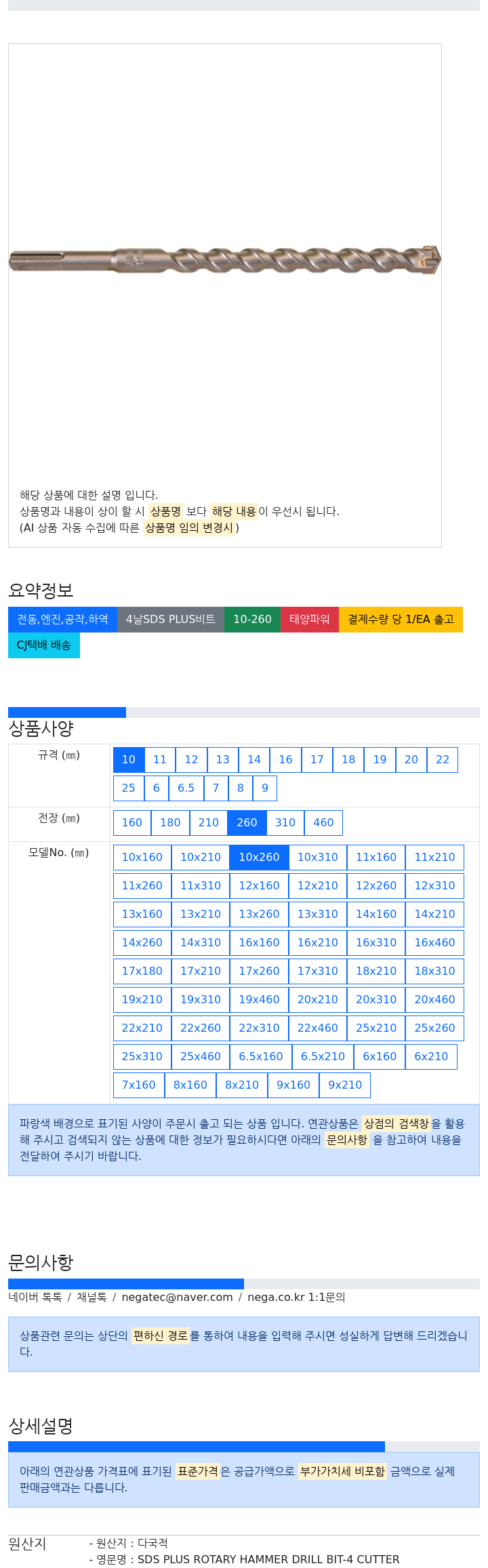The width and height of the screenshot is (488, 1568).
Task: Select model 22x460
Action: (317, 1028)
